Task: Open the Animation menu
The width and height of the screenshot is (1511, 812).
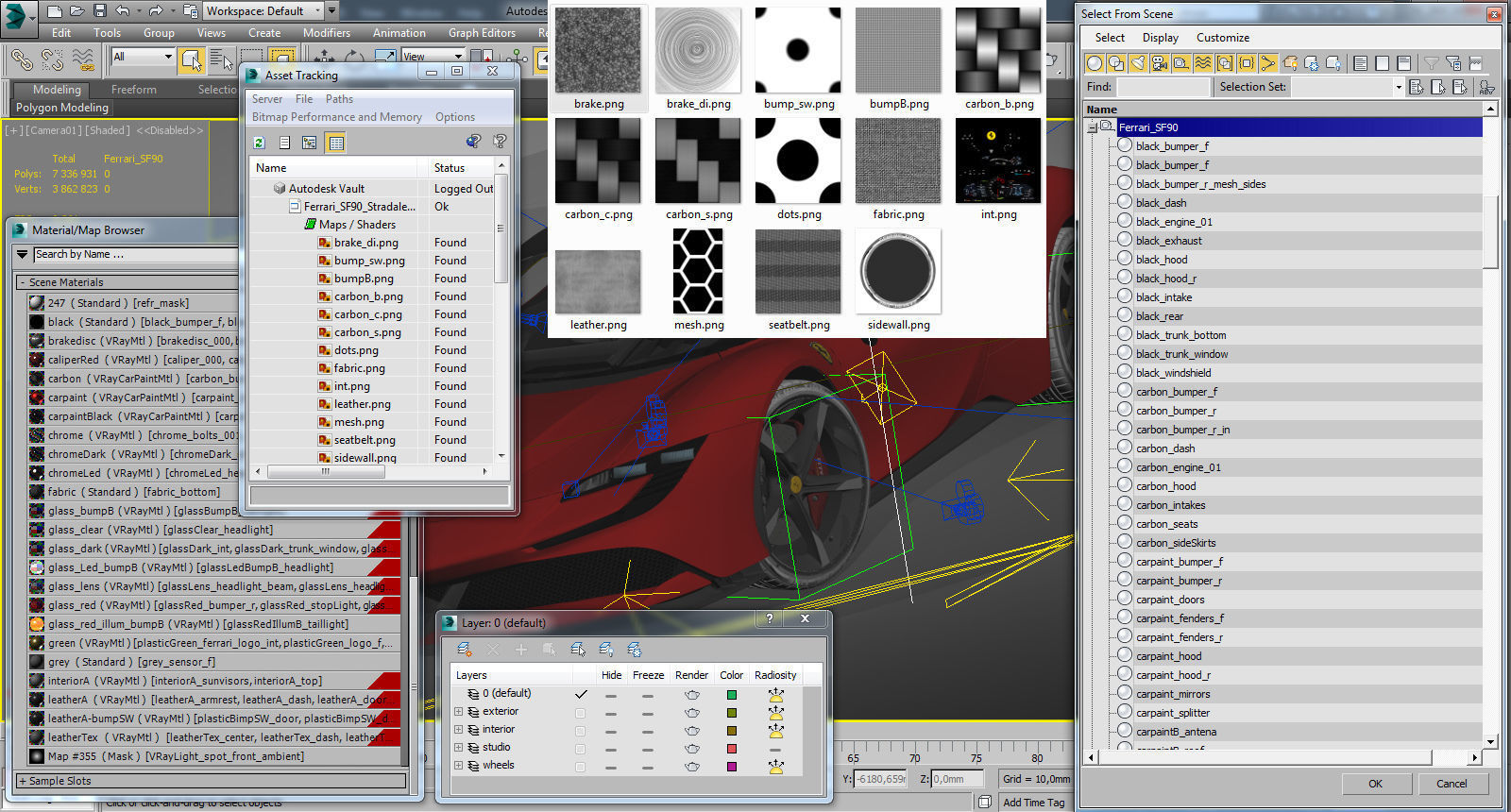Action: [x=399, y=33]
